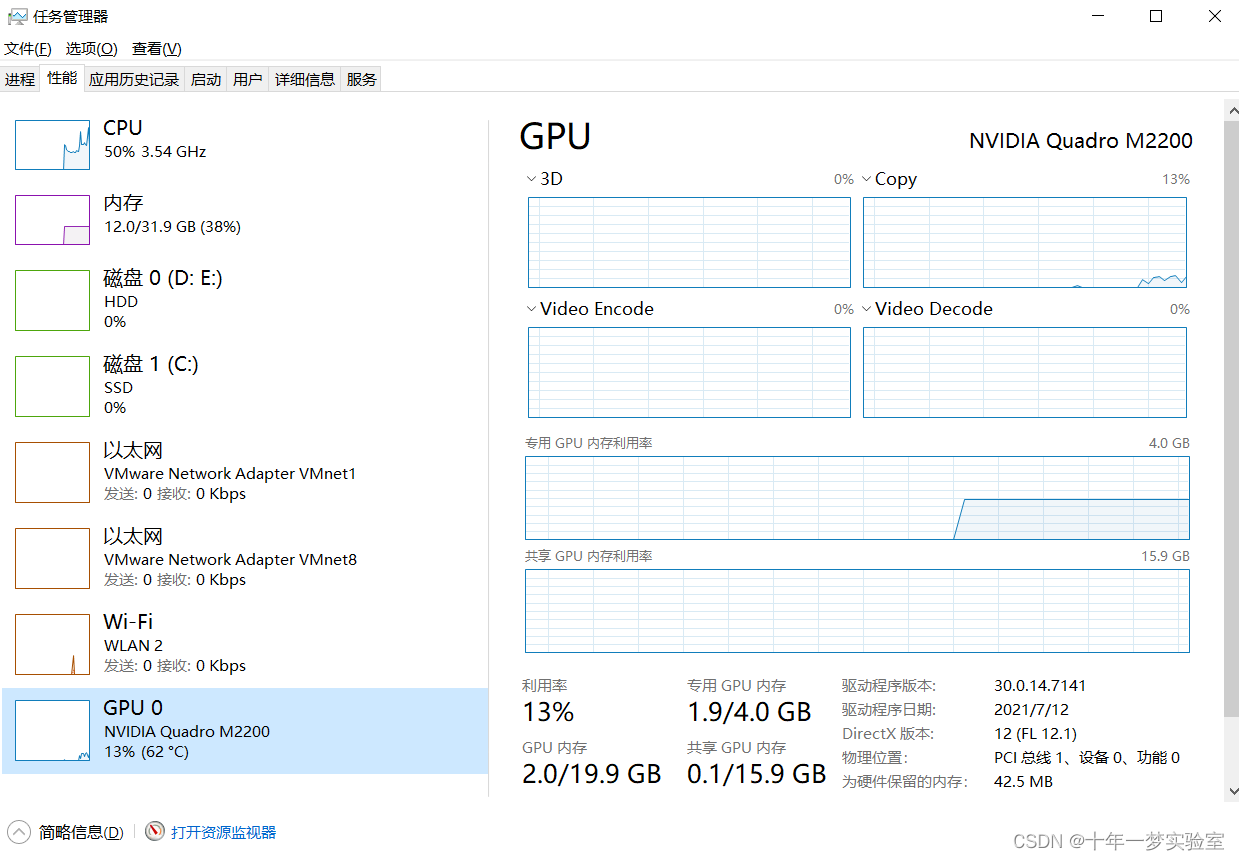Click the fewer details arrow icon
The image size is (1239, 860).
(x=19, y=831)
